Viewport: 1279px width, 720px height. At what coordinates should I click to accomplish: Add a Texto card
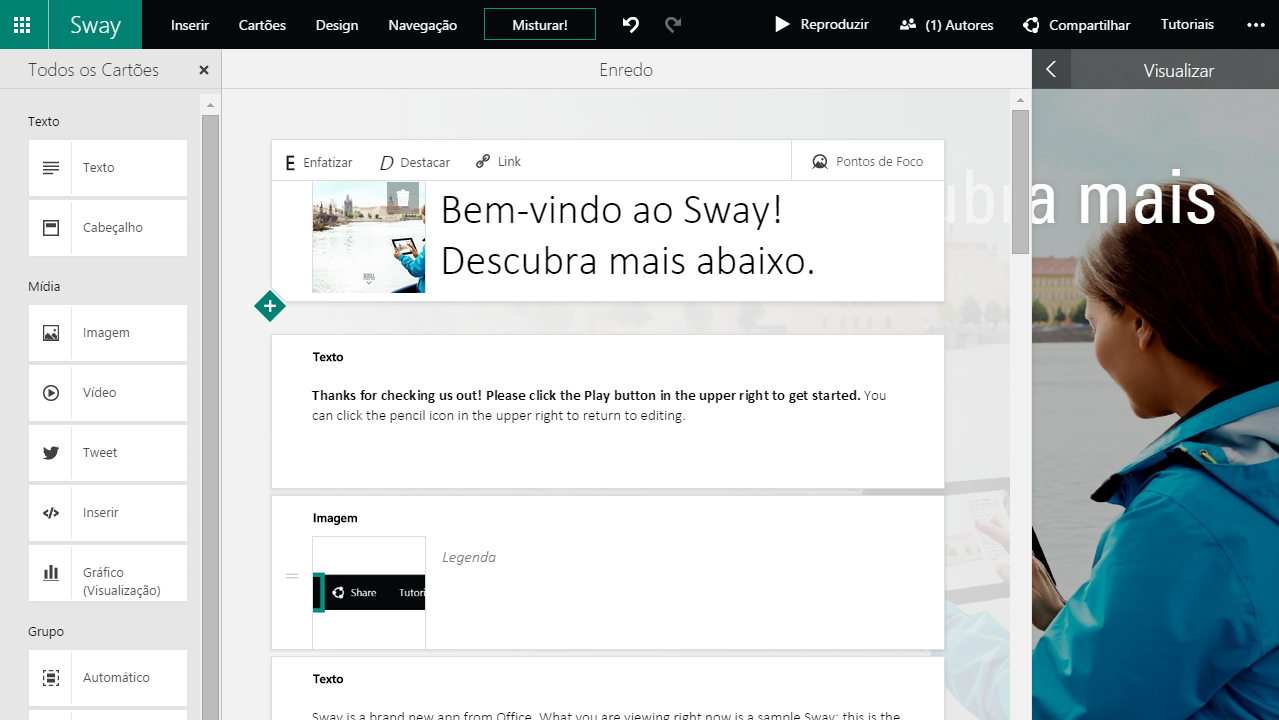pyautogui.click(x=108, y=168)
